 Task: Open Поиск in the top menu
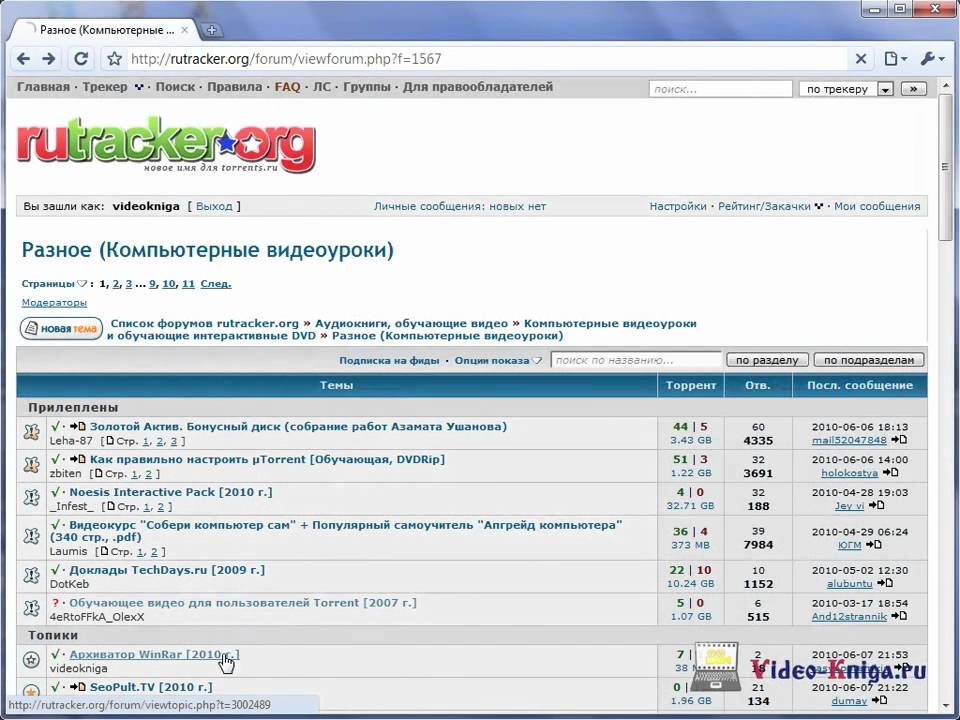(175, 87)
